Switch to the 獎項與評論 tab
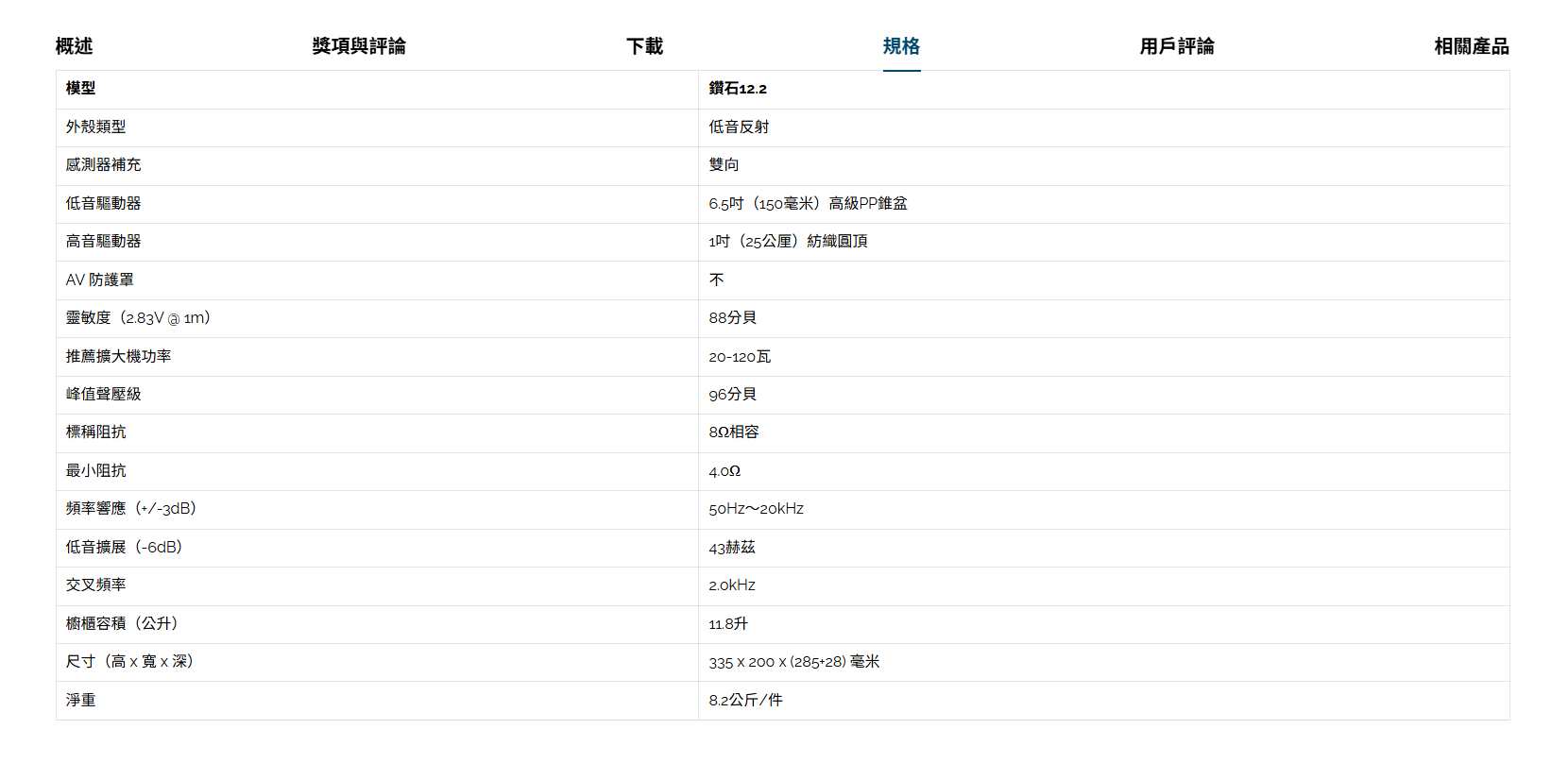Viewport: 1568px width, 763px height. pyautogui.click(x=359, y=46)
